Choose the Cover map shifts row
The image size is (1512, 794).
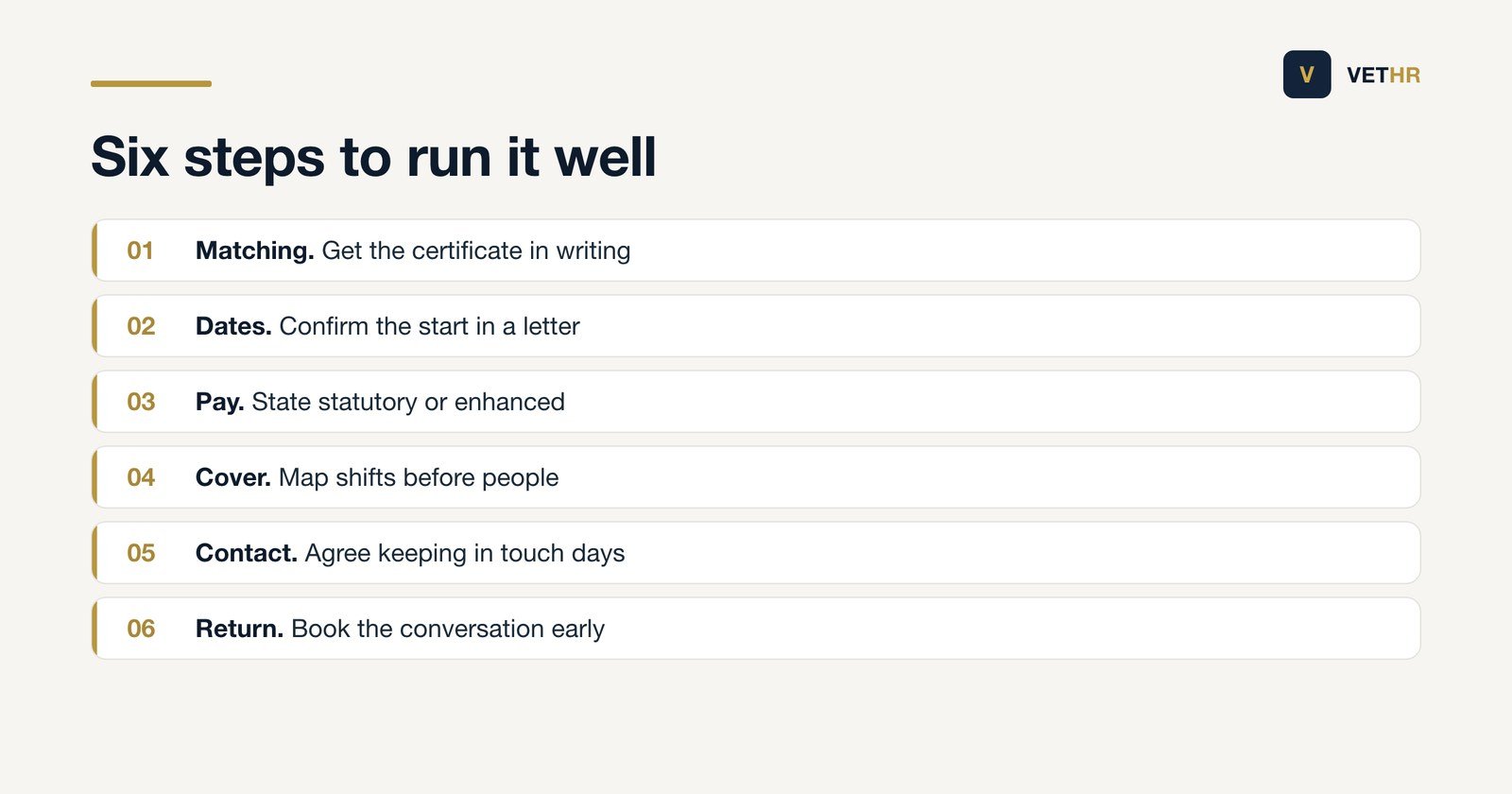click(756, 477)
